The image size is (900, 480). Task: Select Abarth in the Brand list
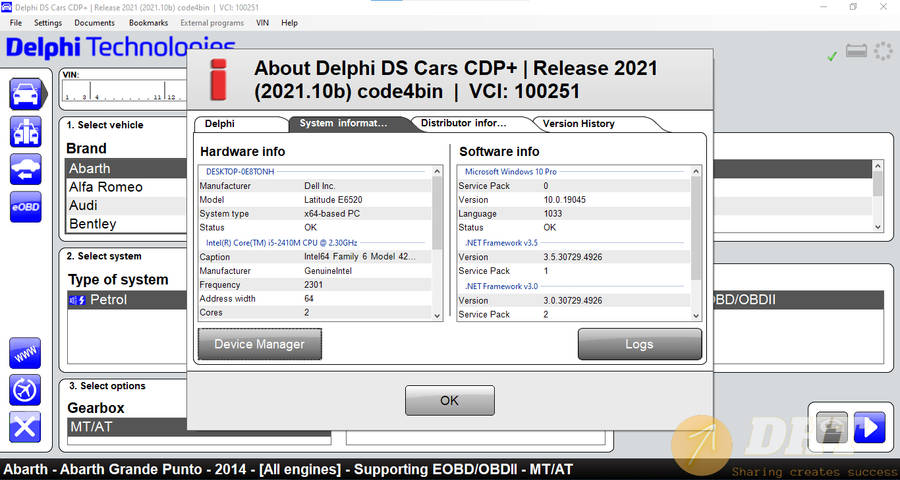(x=126, y=168)
